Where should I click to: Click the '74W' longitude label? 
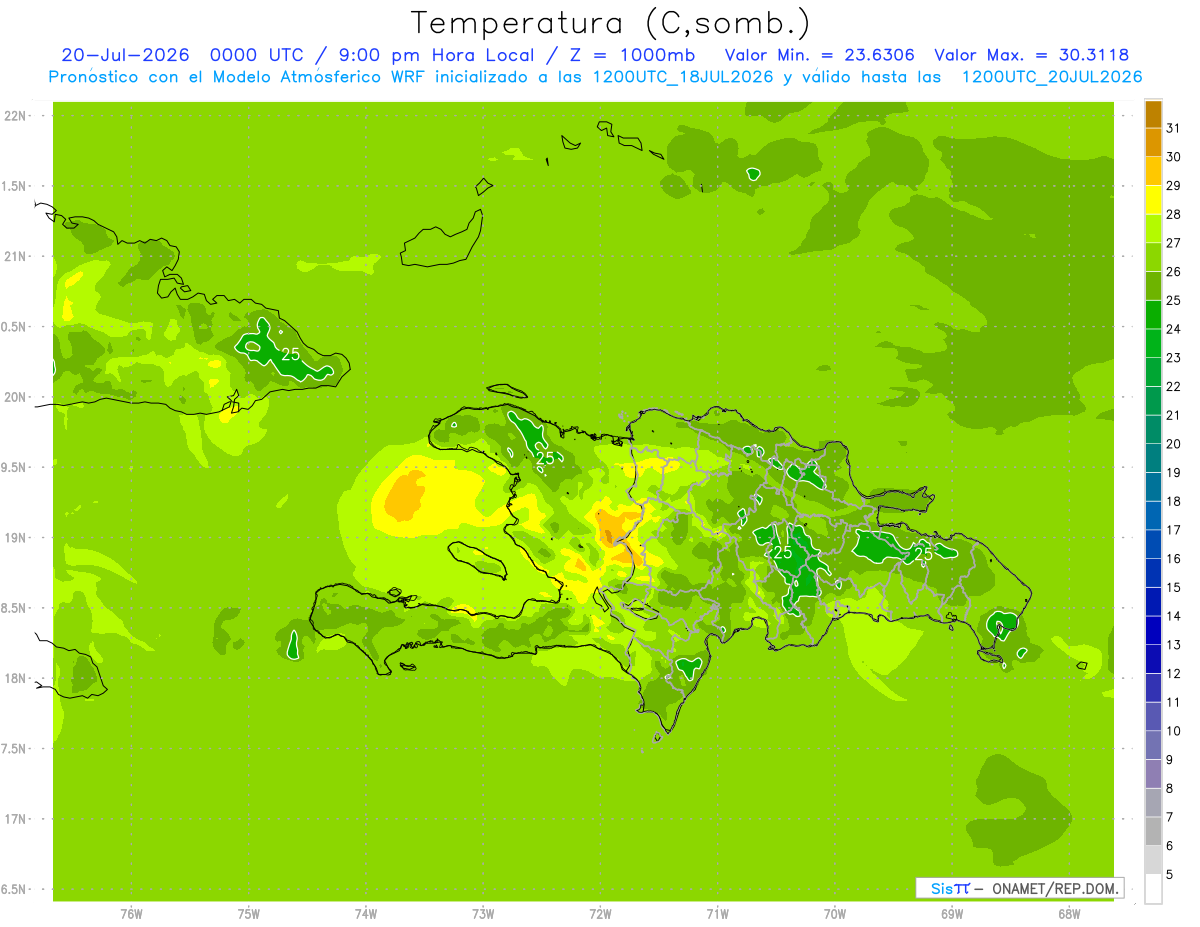366,913
